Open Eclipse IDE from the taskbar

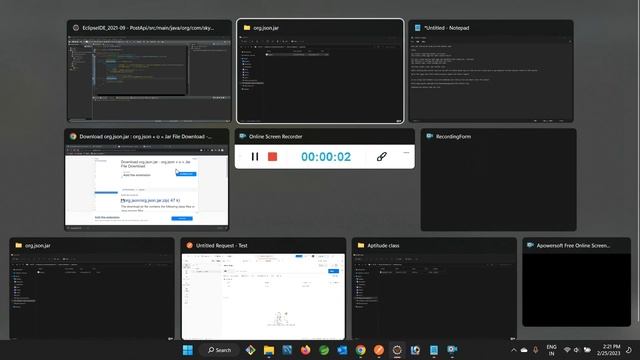pyautogui.click(x=397, y=350)
